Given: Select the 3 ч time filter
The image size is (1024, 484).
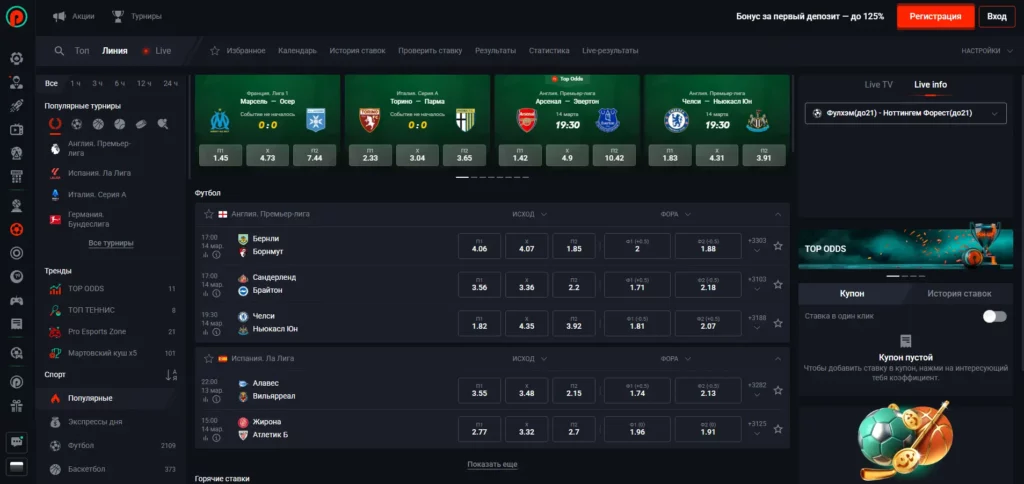Looking at the screenshot, I should [x=97, y=84].
